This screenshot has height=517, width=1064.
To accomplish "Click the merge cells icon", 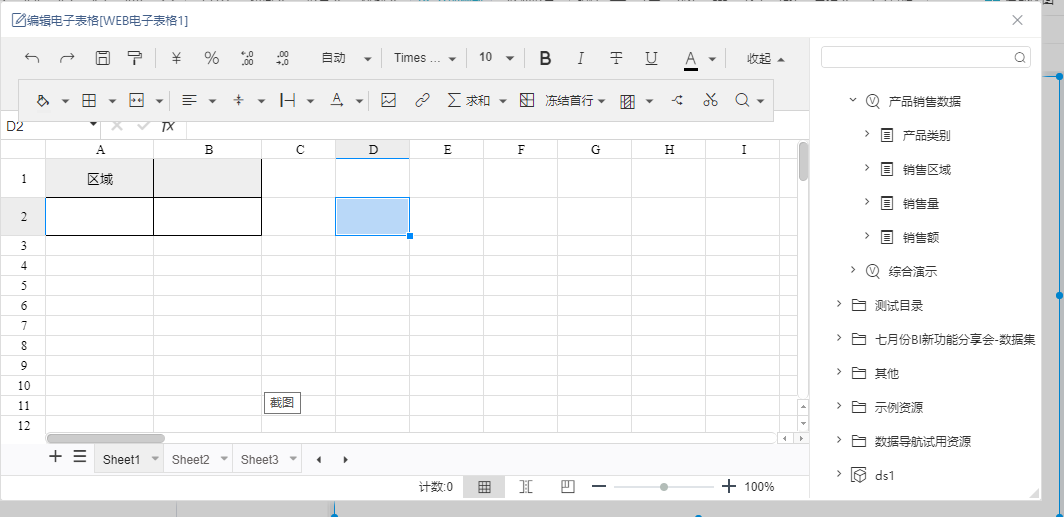I will (136, 100).
